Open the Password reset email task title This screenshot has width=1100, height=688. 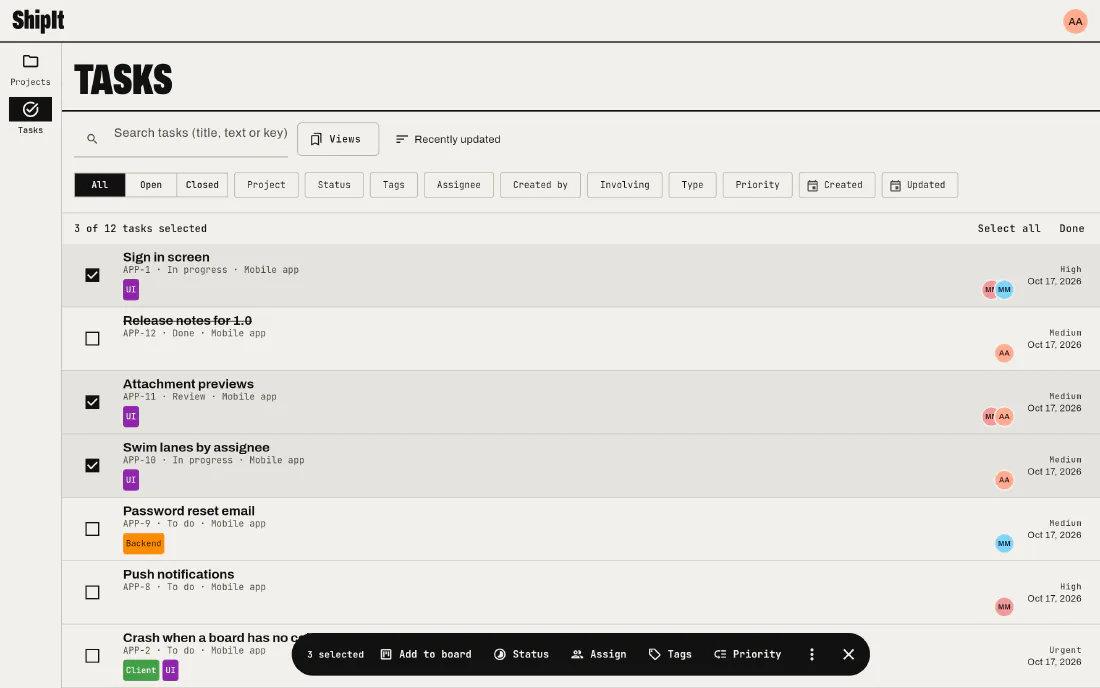click(x=189, y=511)
